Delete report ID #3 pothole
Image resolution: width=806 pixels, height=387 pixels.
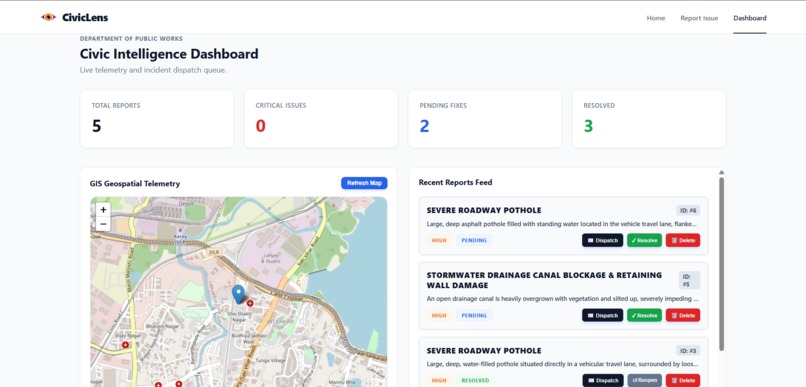click(x=683, y=380)
